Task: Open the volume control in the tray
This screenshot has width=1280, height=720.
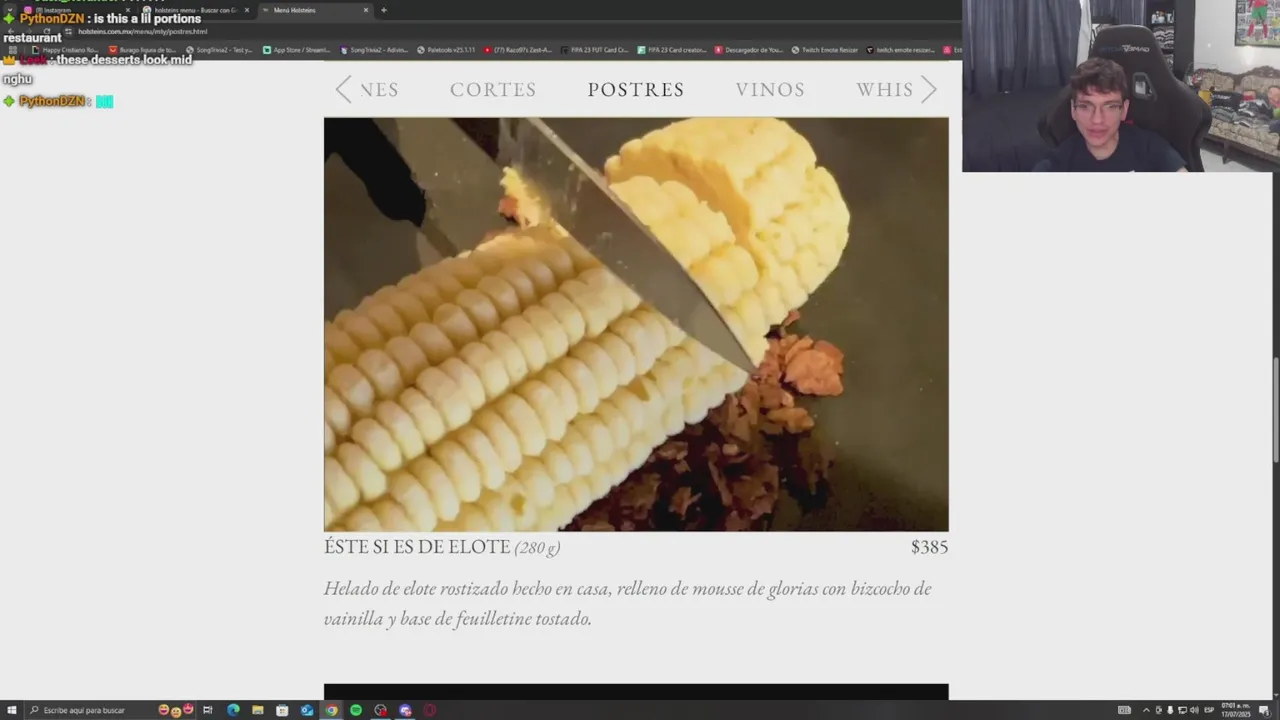Action: coord(1194,710)
